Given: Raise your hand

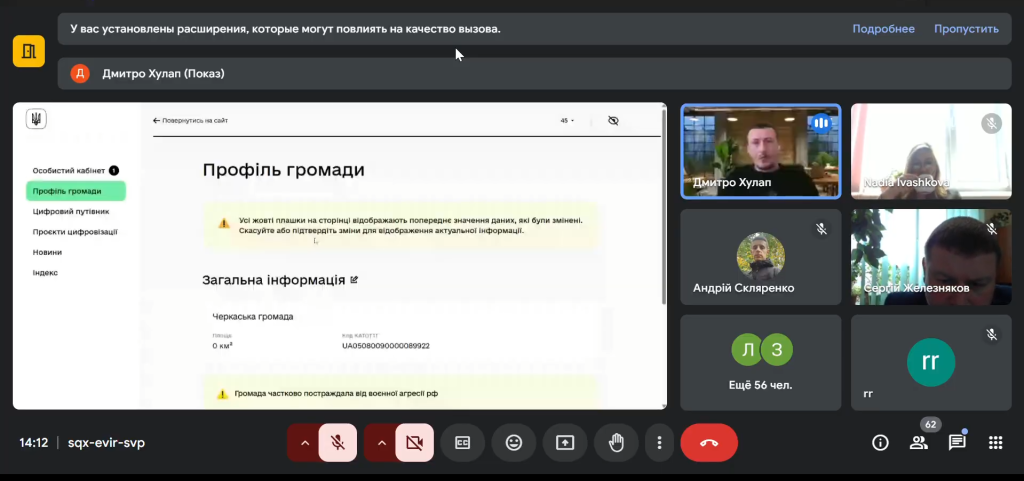Looking at the screenshot, I should coord(616,442).
